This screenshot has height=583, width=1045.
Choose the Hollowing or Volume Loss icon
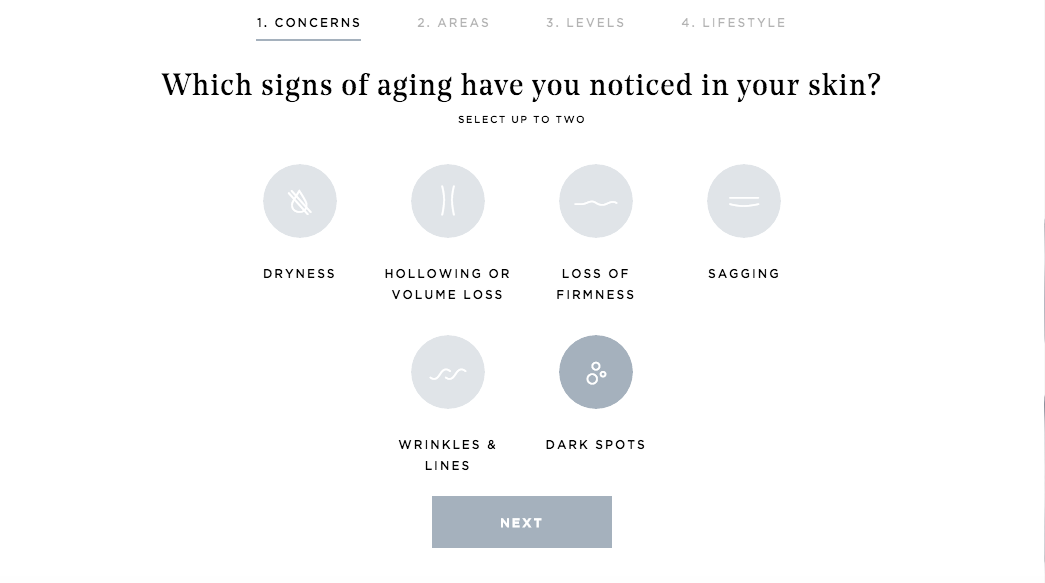click(x=448, y=202)
